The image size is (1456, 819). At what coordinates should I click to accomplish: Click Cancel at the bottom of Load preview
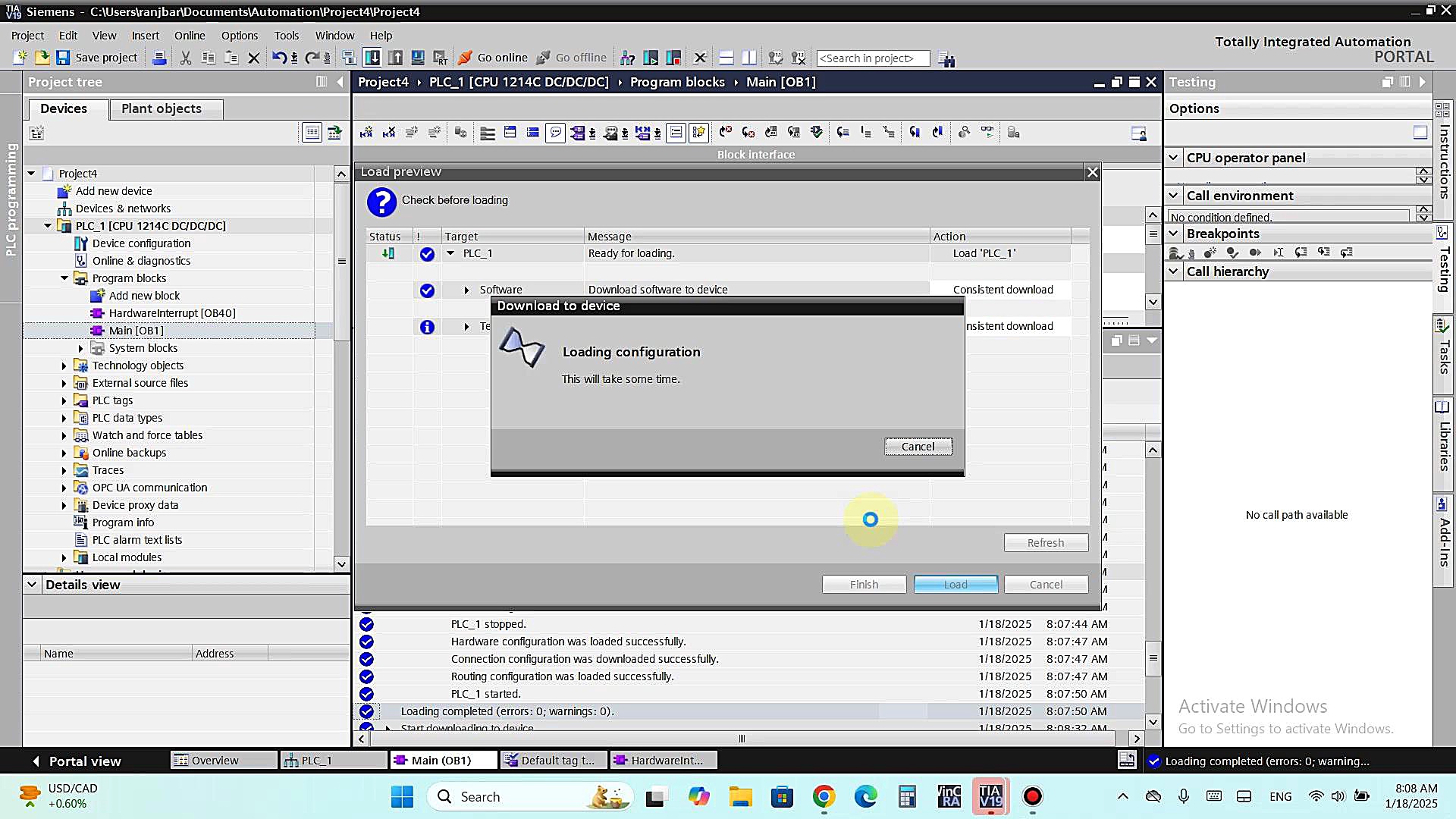[1046, 585]
